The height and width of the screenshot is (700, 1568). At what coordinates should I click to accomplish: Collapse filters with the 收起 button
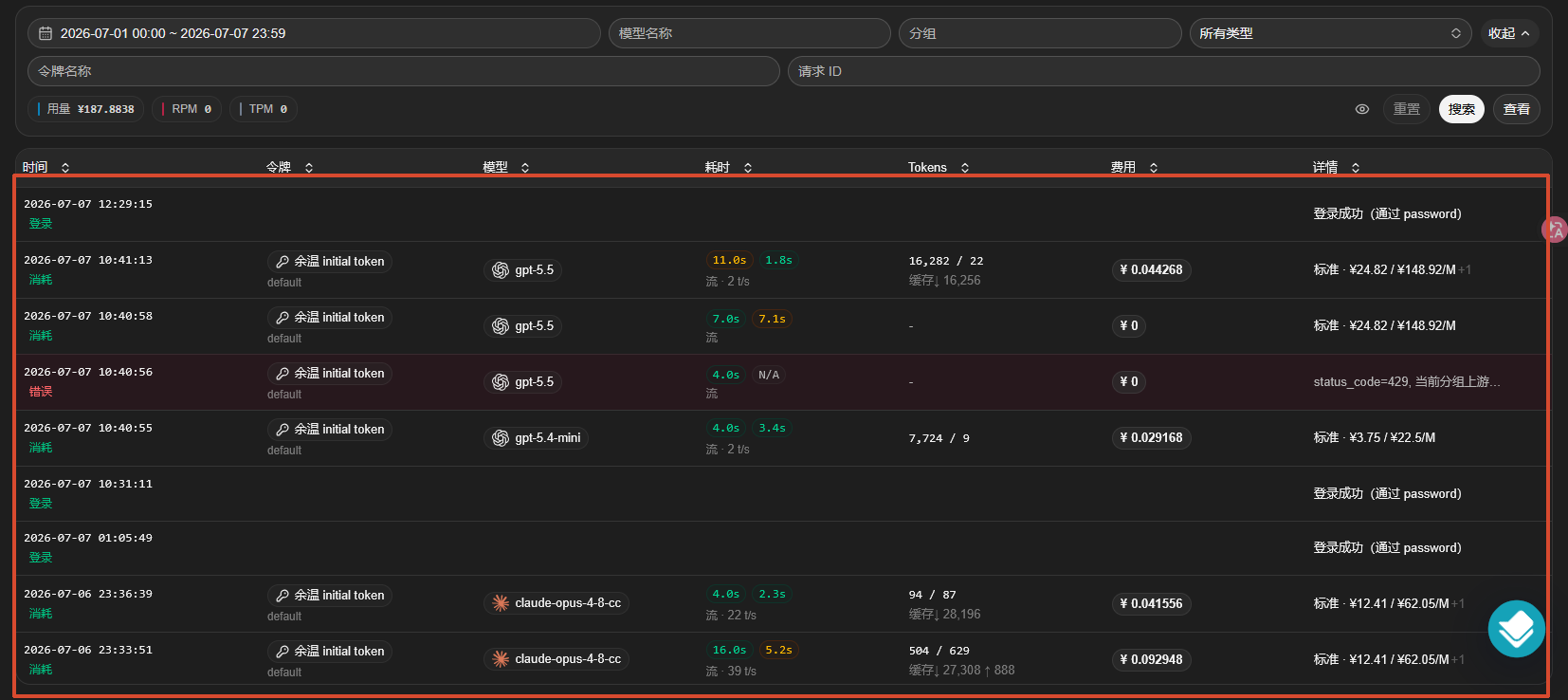(1508, 33)
